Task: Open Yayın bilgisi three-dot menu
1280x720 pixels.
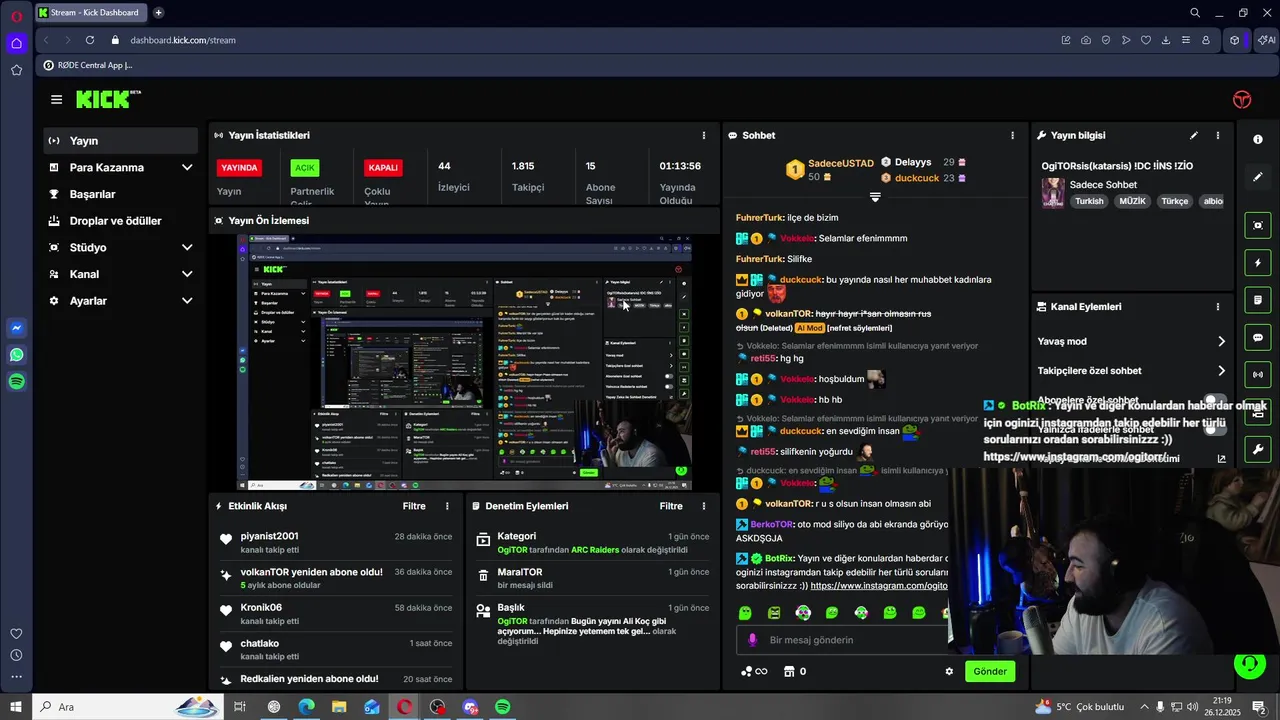Action: pos(1217,135)
